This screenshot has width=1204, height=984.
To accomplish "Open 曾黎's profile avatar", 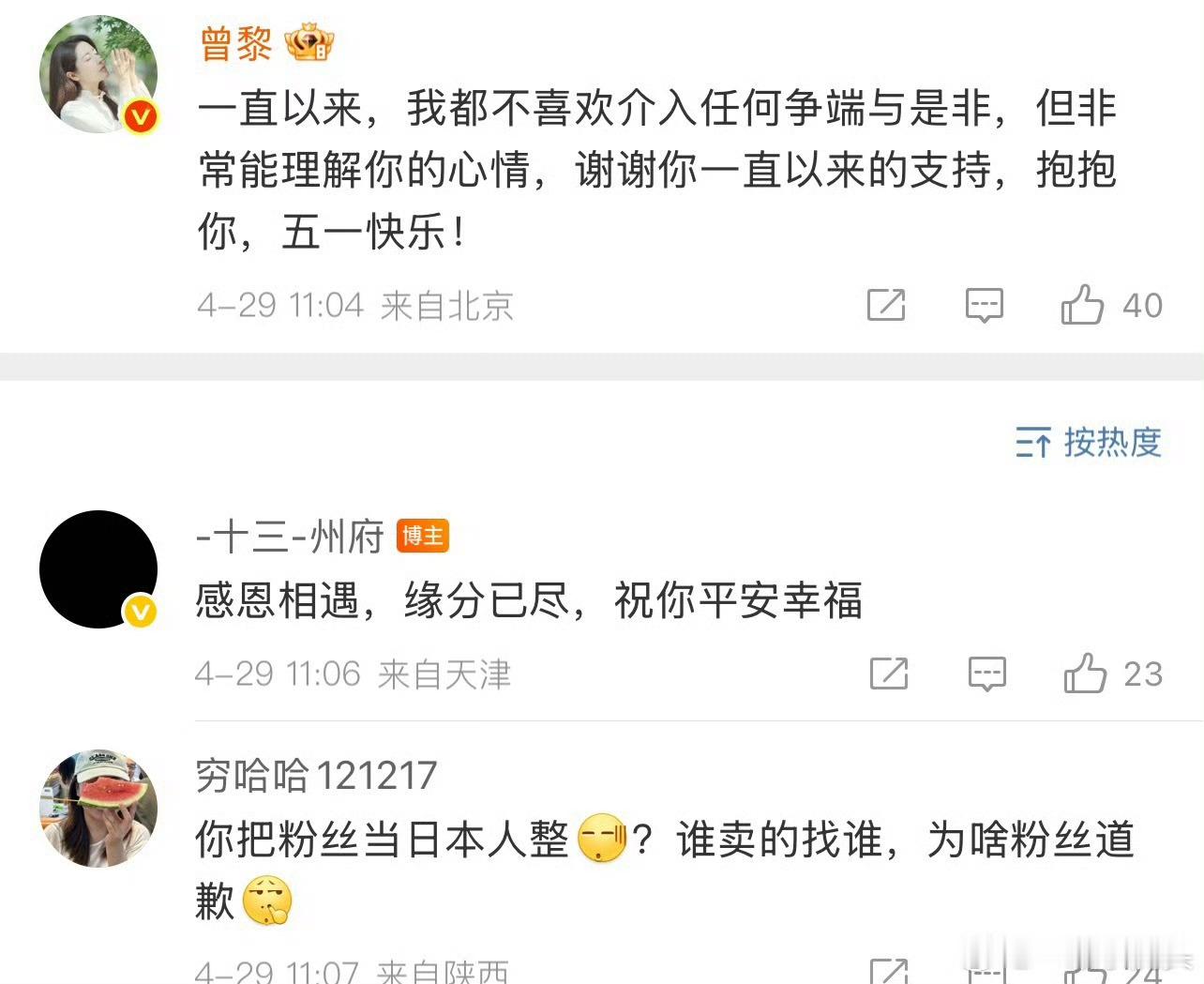I will pos(98,74).
